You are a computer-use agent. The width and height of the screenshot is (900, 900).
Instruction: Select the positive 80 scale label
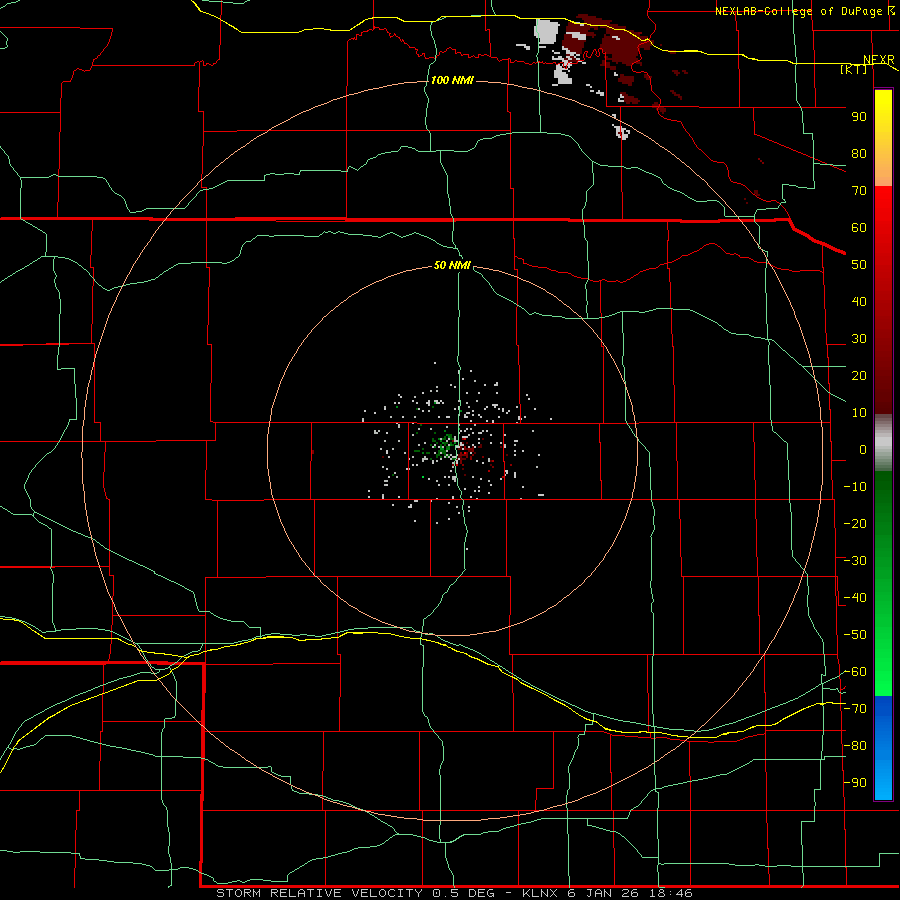coord(859,153)
